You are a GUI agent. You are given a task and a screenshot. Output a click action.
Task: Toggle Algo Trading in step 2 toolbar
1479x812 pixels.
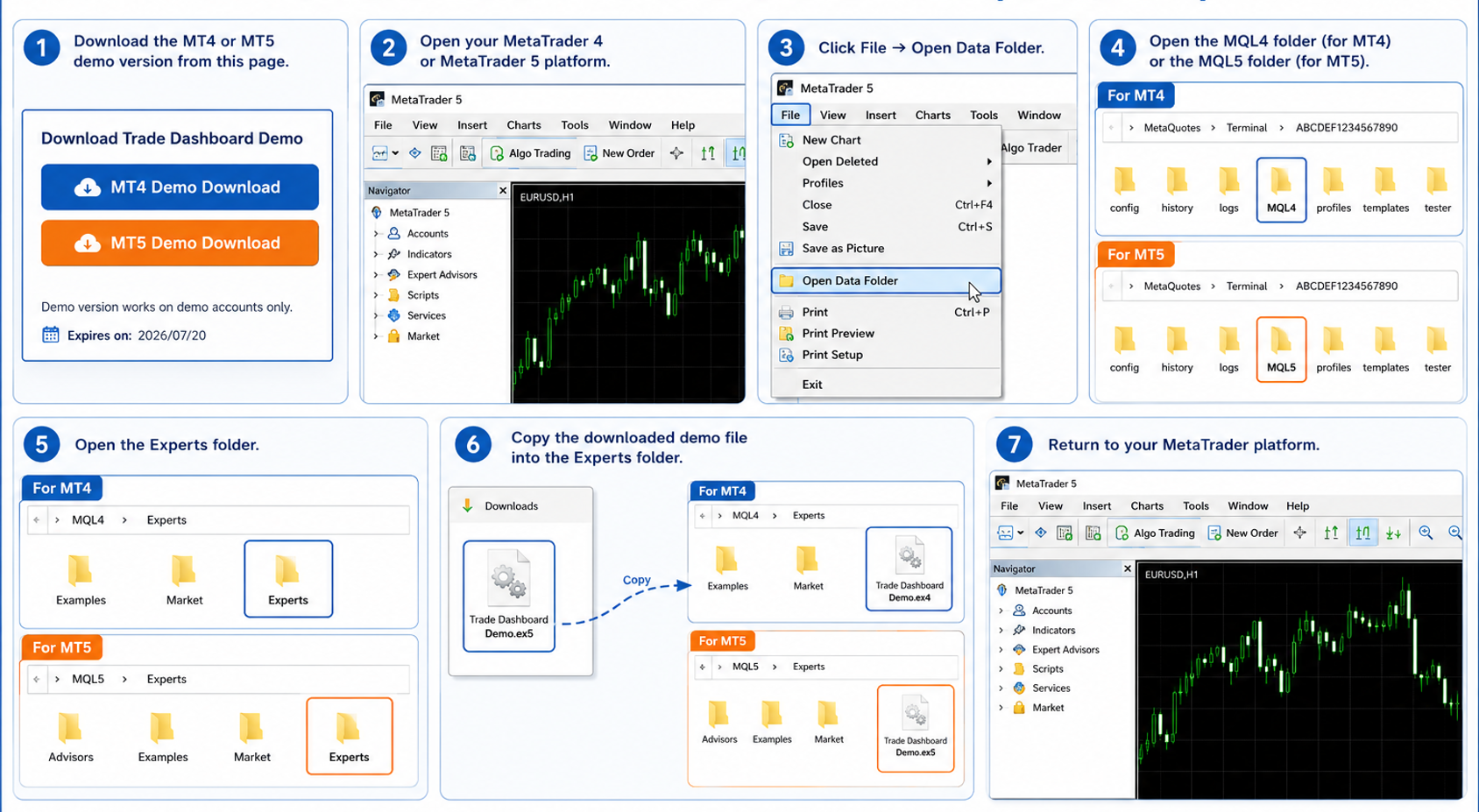(530, 153)
